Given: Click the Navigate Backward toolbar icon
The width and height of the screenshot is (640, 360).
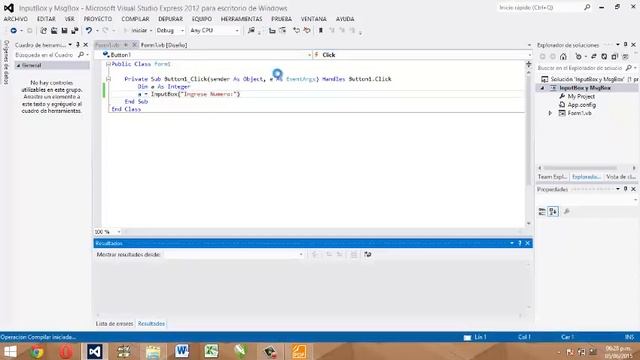Looking at the screenshot, I should tap(13, 31).
